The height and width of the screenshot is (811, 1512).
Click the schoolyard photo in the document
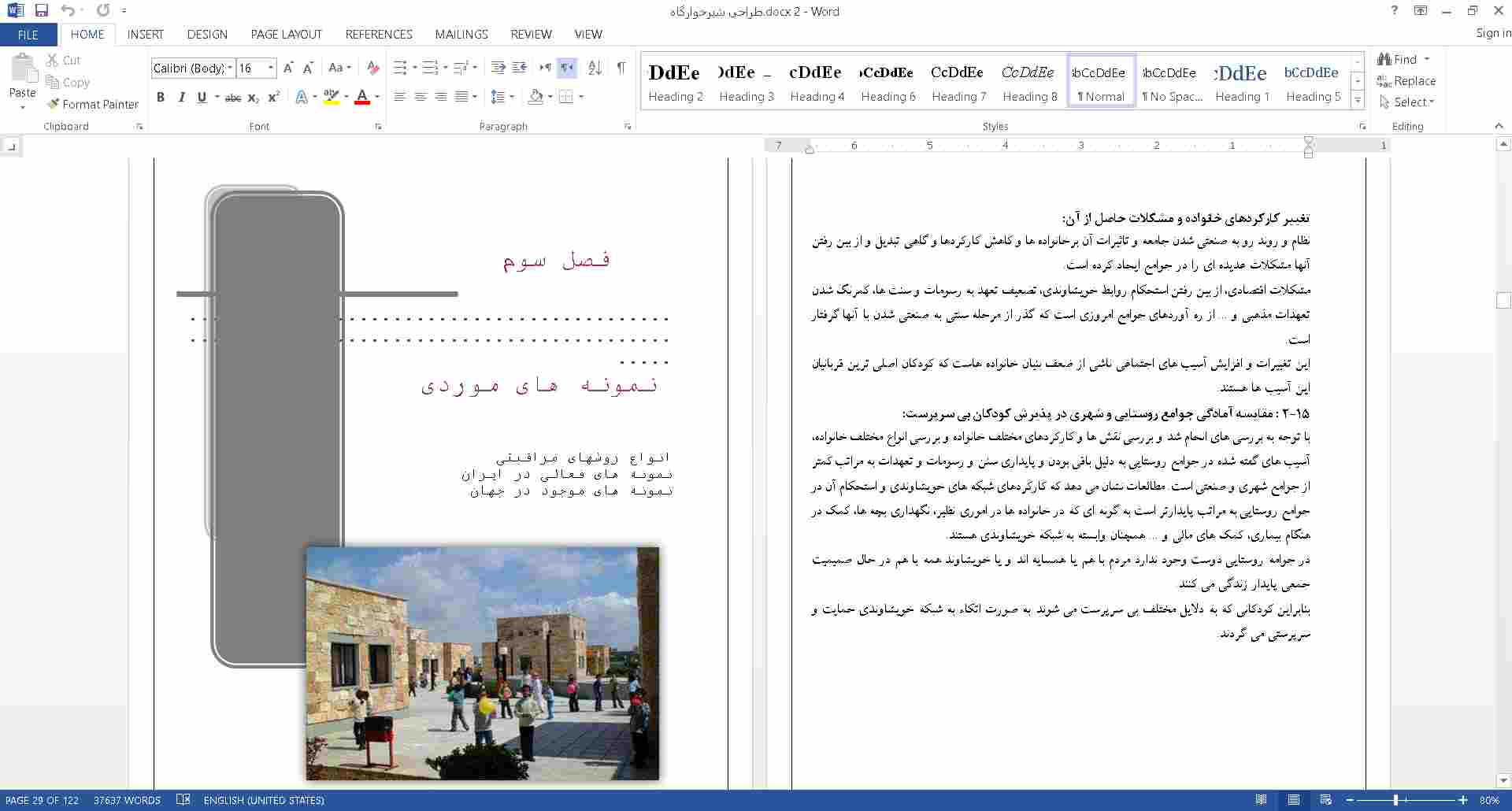point(483,664)
